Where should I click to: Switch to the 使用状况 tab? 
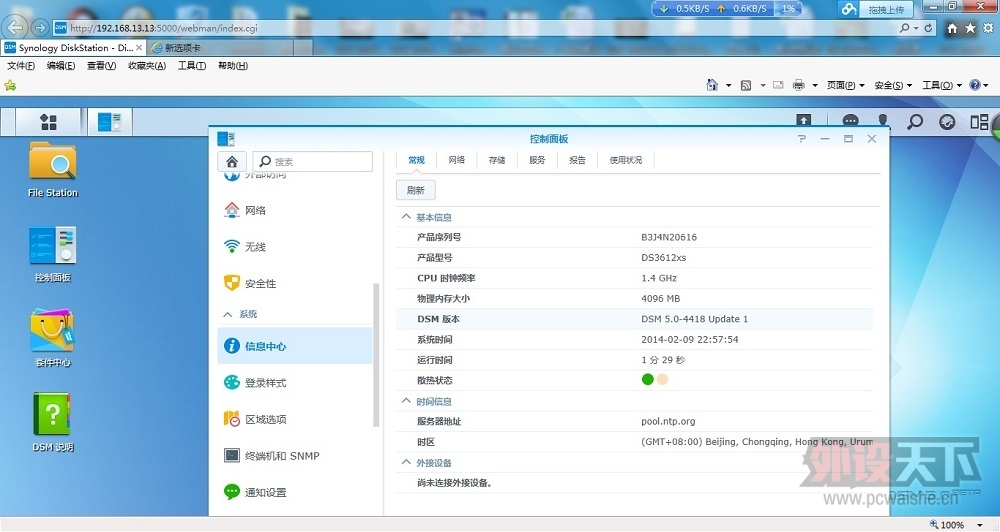point(626,160)
